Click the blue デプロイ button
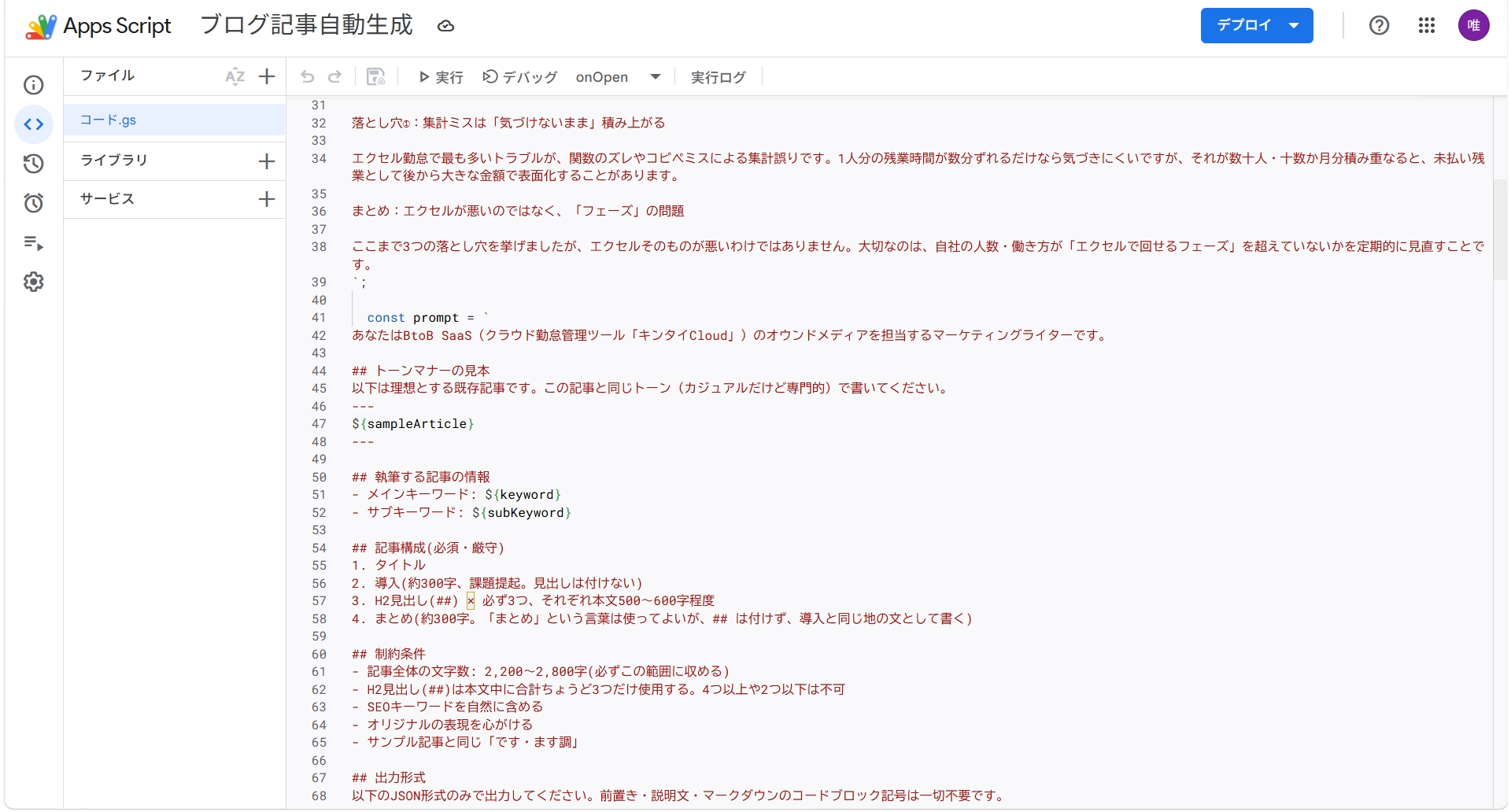Viewport: 1511px width, 812px height. pyautogui.click(x=1257, y=25)
